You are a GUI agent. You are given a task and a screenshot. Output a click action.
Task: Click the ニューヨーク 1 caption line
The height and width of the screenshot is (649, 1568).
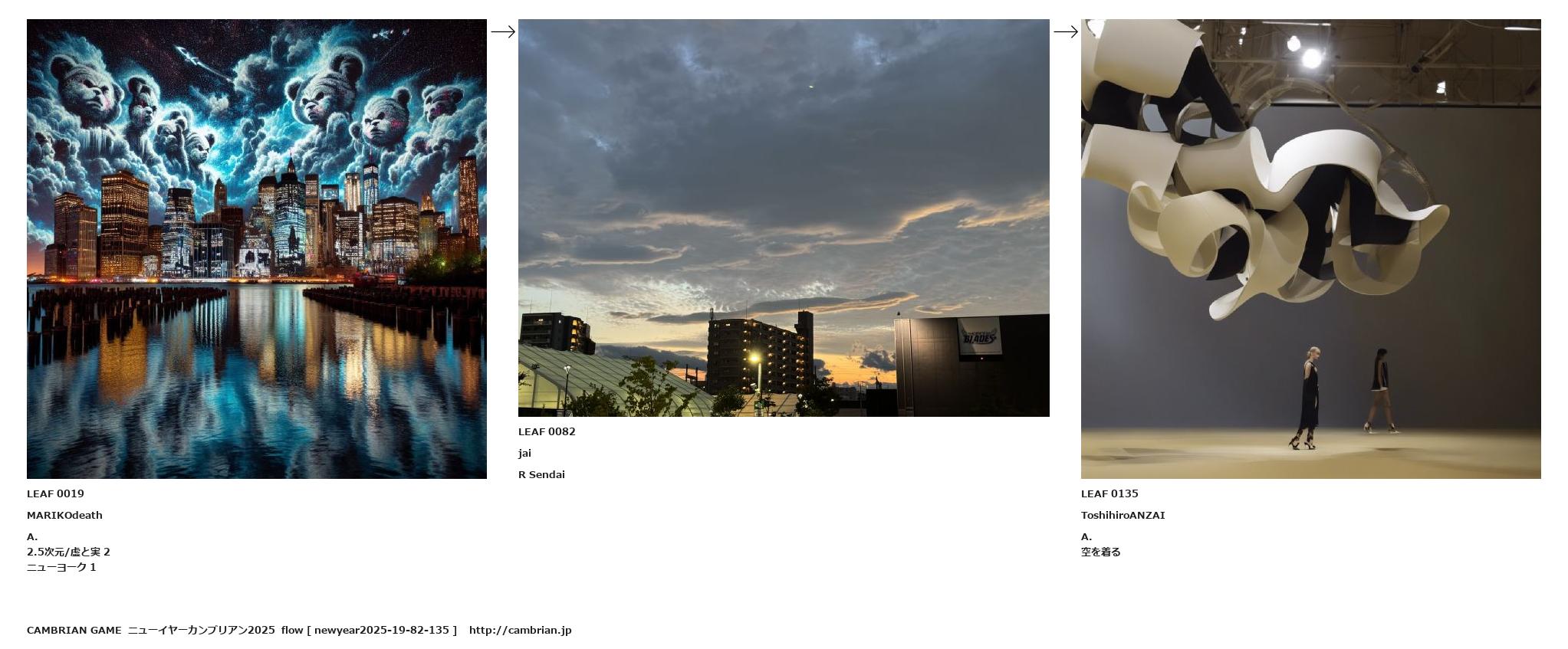click(61, 567)
